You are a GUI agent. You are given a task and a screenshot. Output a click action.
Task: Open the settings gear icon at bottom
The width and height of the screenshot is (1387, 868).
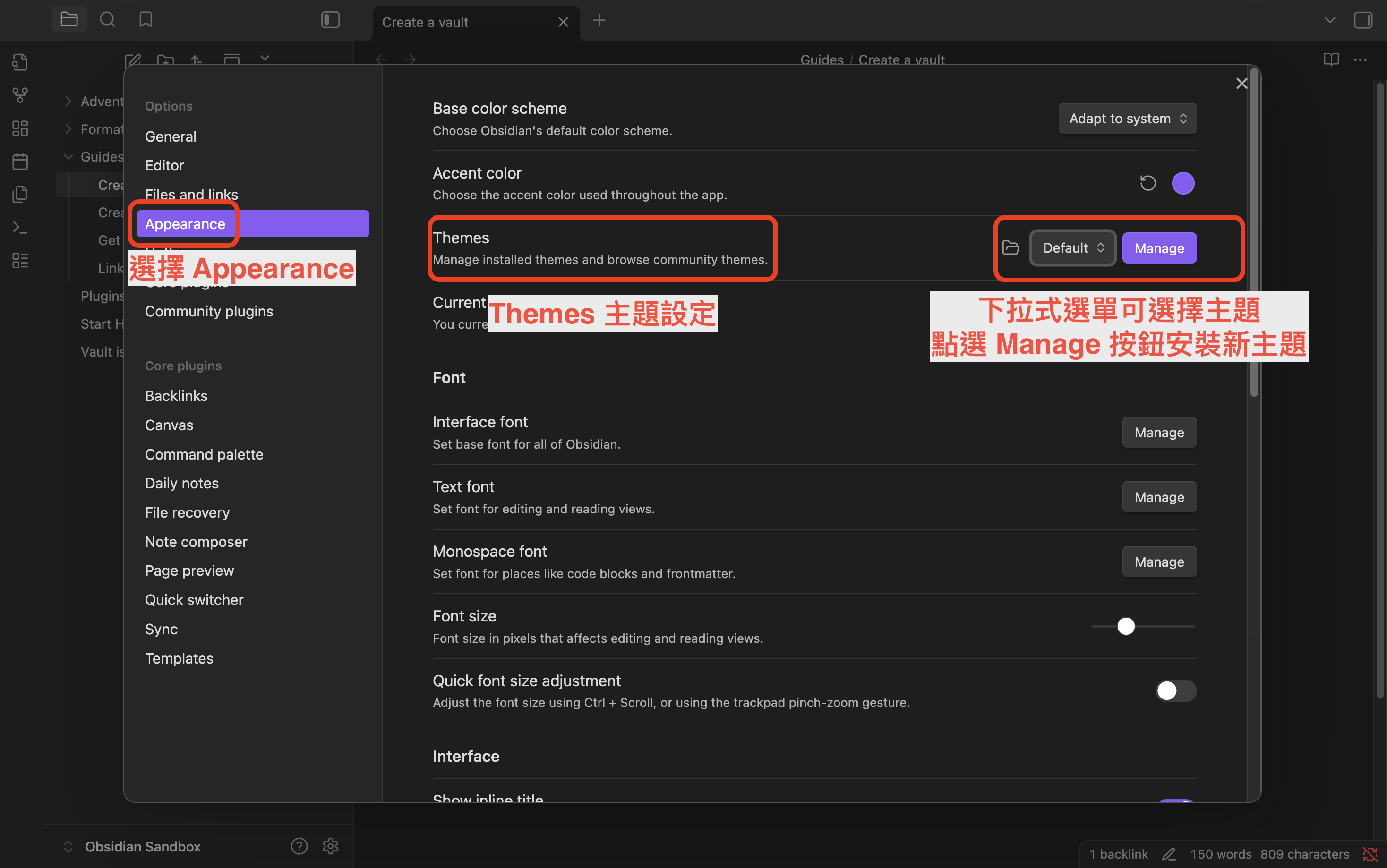(x=331, y=846)
